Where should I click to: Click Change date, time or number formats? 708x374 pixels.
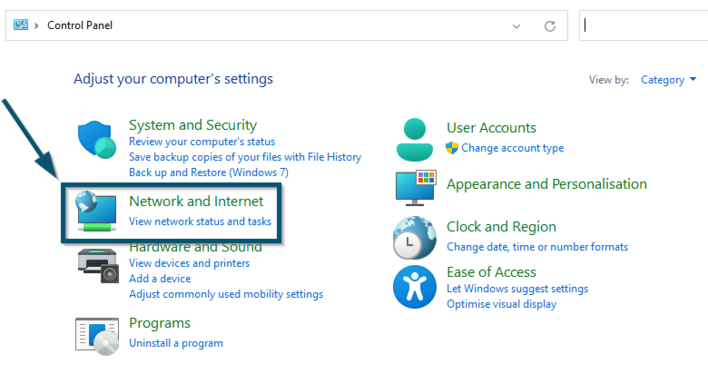537,247
